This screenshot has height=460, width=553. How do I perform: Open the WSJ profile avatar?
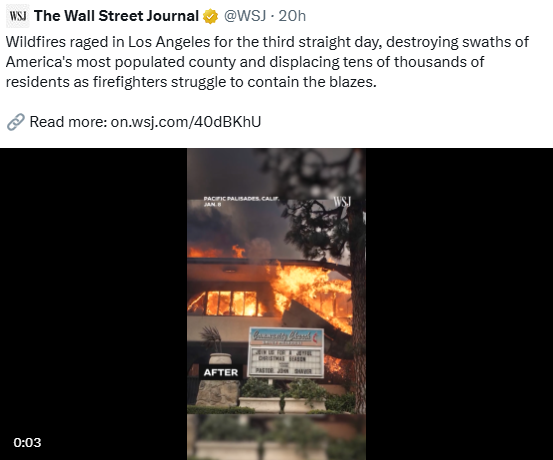(18, 16)
